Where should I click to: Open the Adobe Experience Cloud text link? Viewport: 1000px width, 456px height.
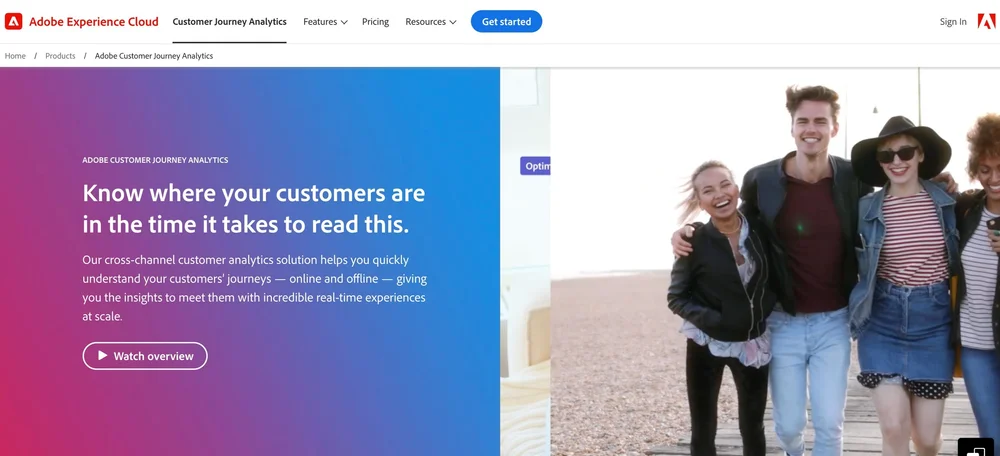(94, 22)
